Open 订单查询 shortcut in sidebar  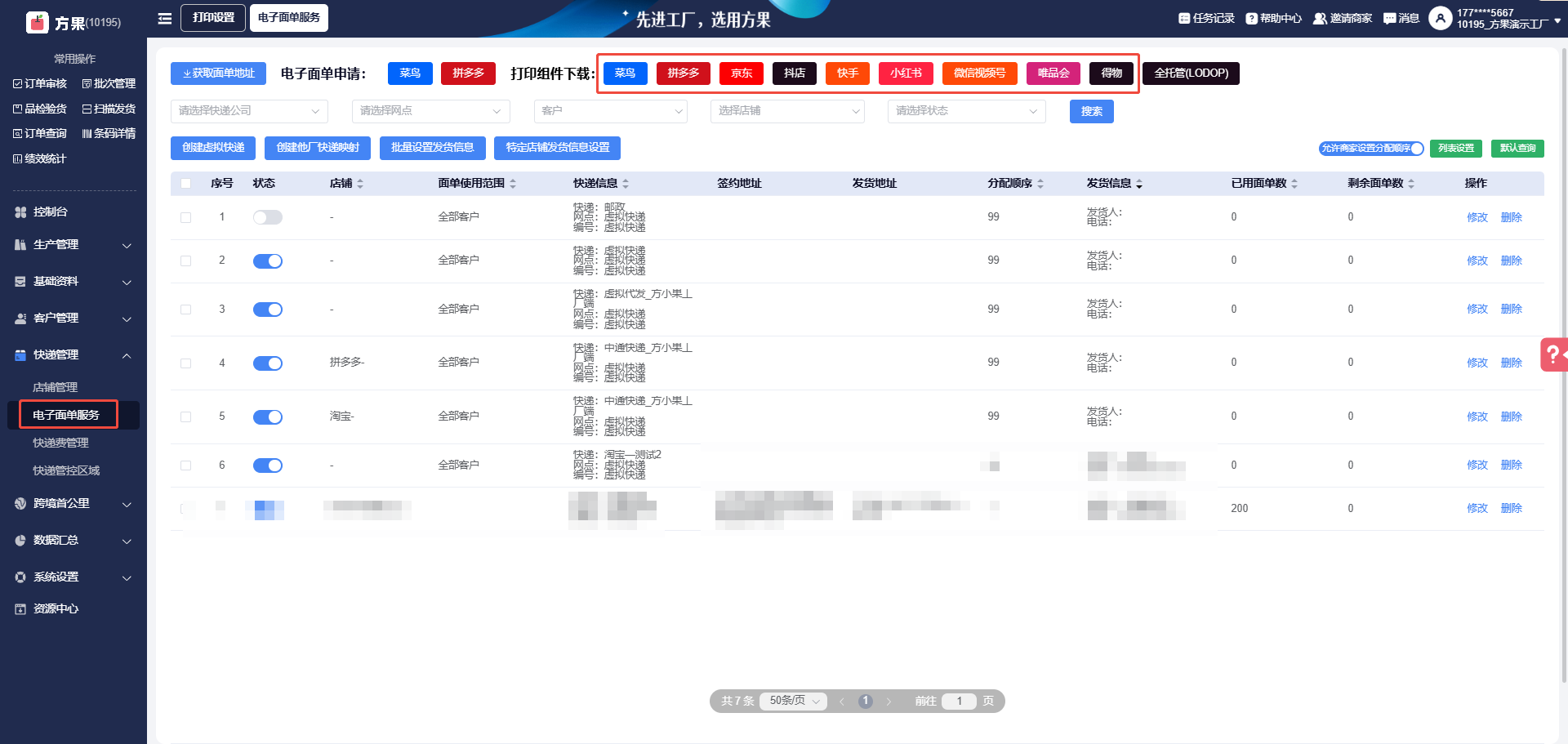pyautogui.click(x=40, y=133)
